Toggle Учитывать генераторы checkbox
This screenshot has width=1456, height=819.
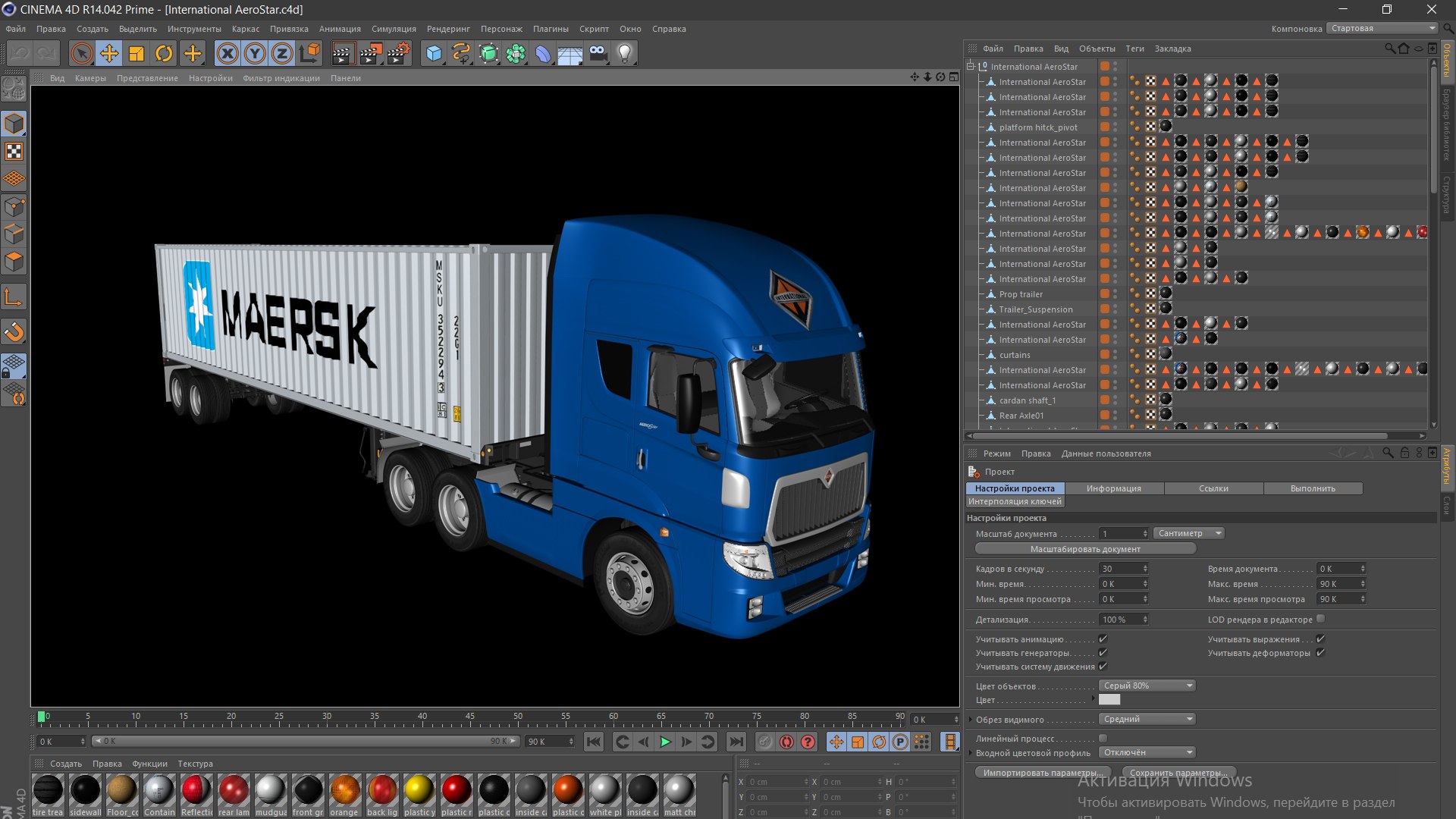(1103, 653)
